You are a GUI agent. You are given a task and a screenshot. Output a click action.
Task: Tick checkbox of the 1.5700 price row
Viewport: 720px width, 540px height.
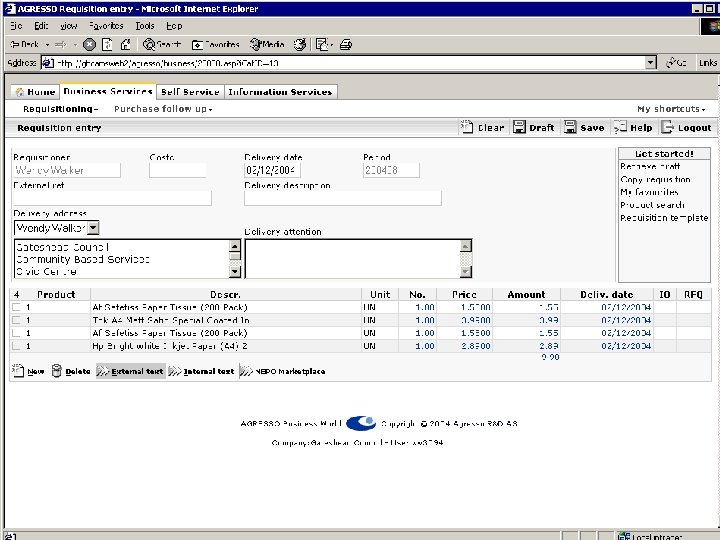click(x=16, y=307)
